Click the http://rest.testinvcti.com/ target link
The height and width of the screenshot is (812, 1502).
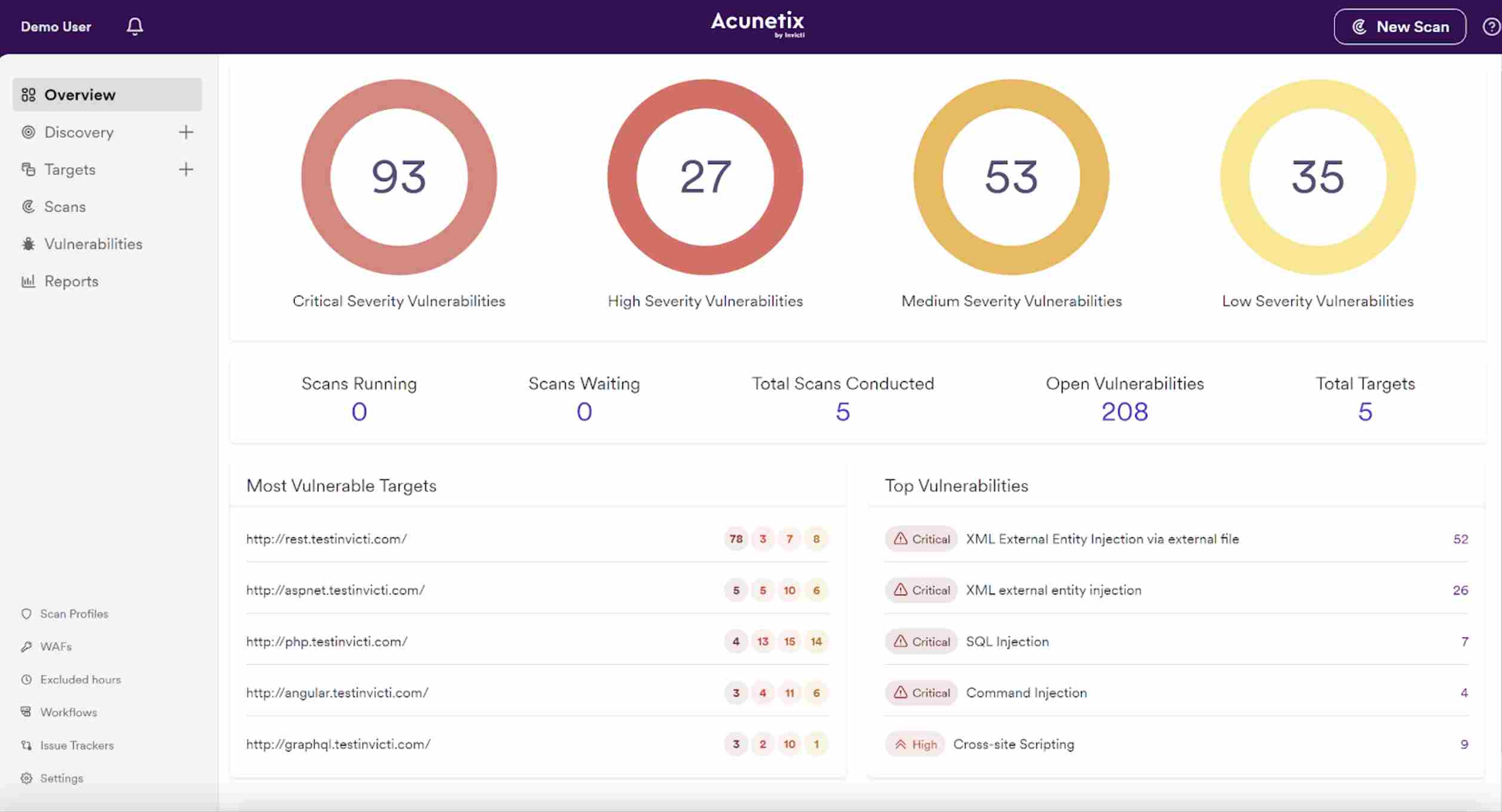326,538
